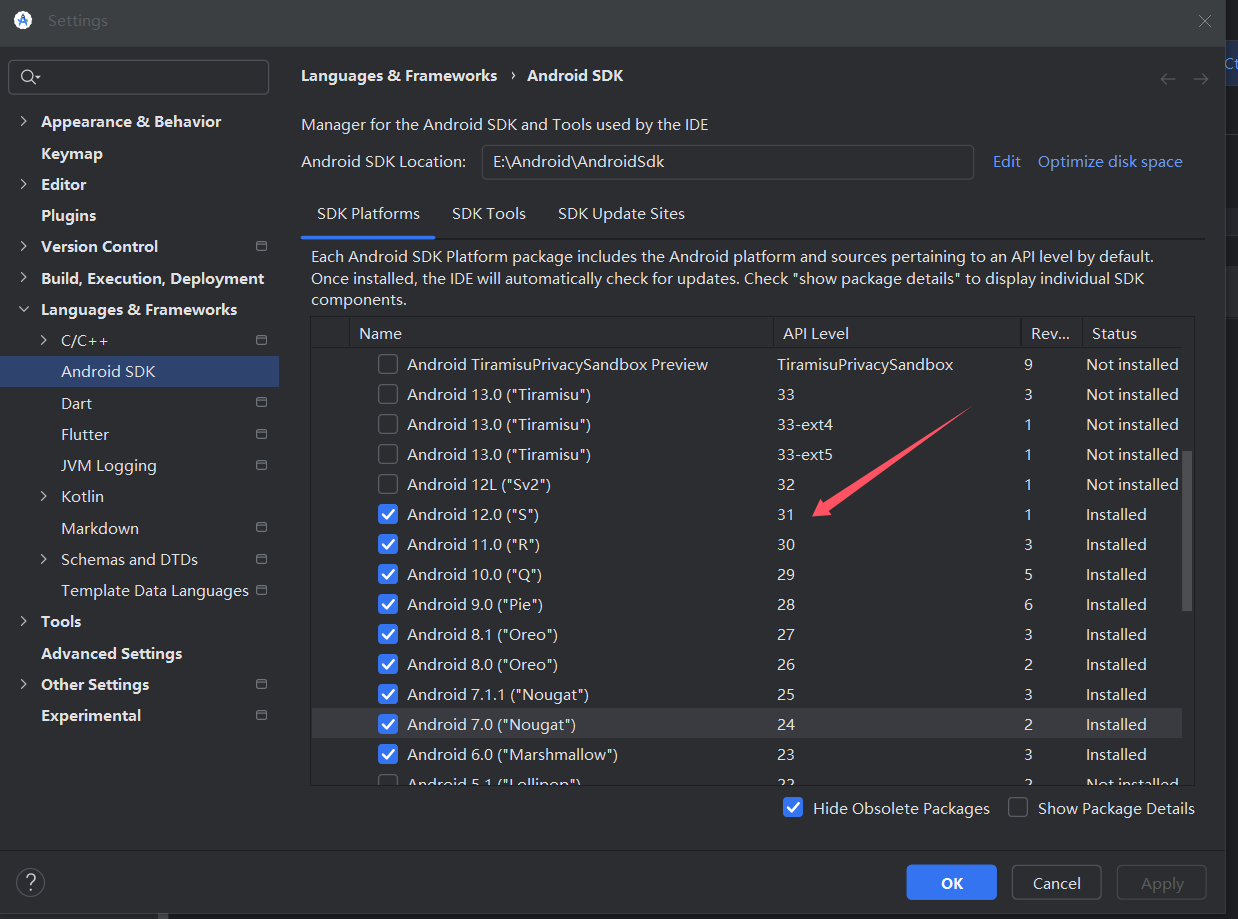The width and height of the screenshot is (1238, 919).
Task: Collapse the Languages & Frameworks section
Action: coord(24,310)
